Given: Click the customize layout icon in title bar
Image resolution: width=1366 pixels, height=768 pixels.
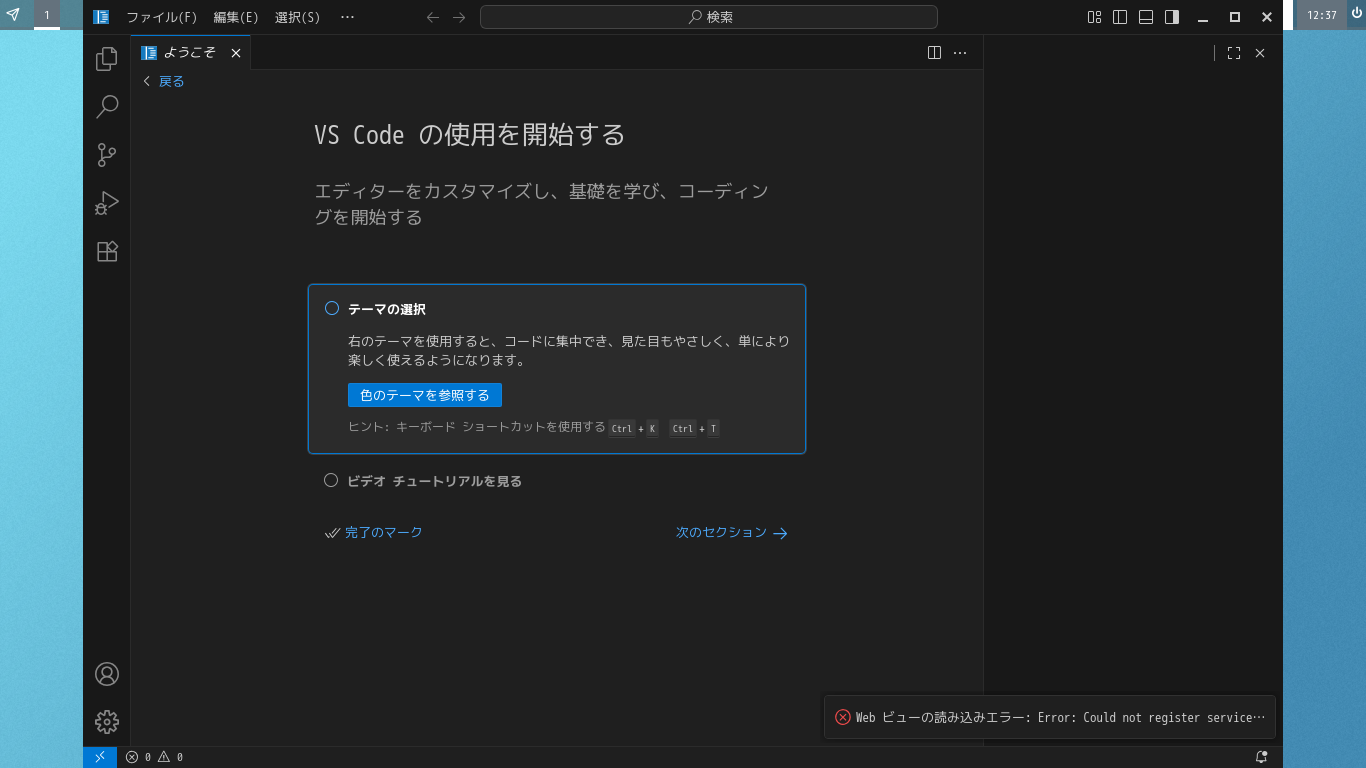Looking at the screenshot, I should click(x=1095, y=17).
